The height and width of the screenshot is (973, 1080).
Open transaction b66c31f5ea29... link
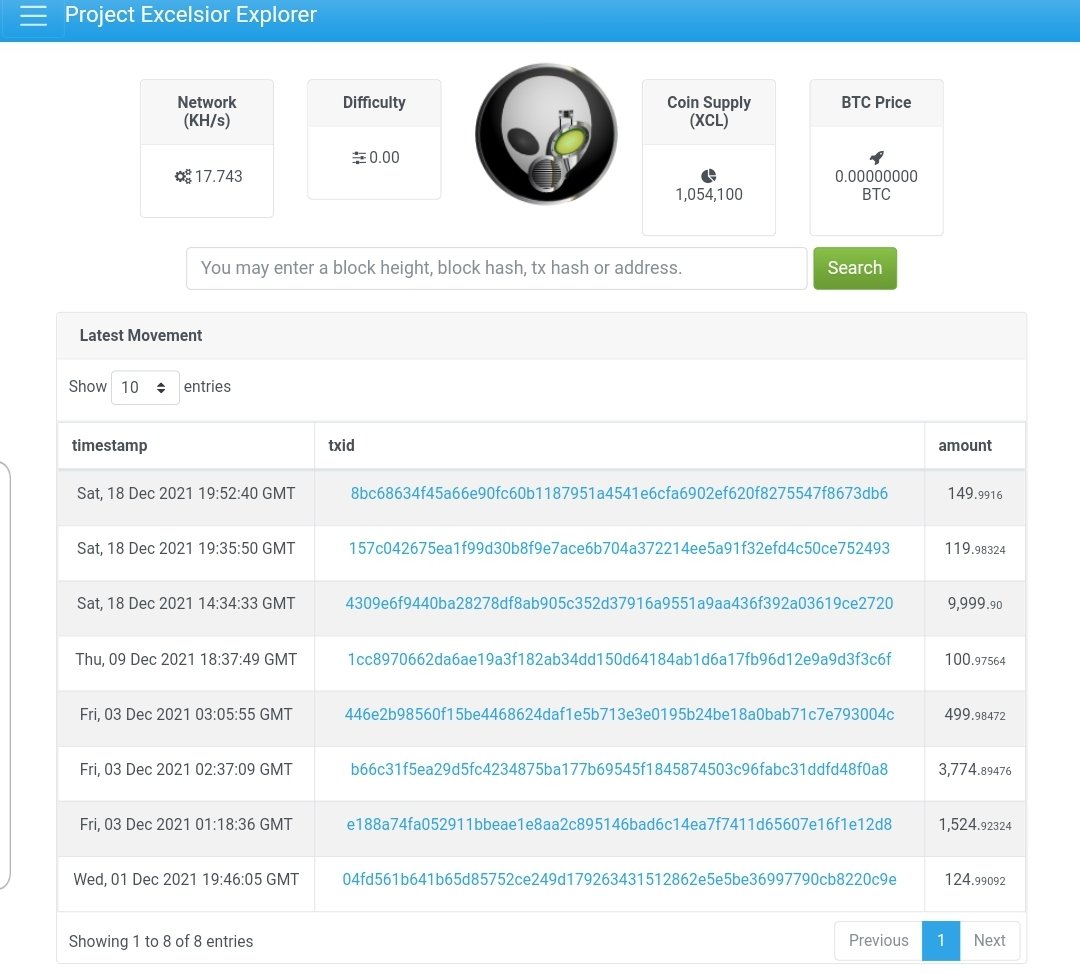coord(619,770)
